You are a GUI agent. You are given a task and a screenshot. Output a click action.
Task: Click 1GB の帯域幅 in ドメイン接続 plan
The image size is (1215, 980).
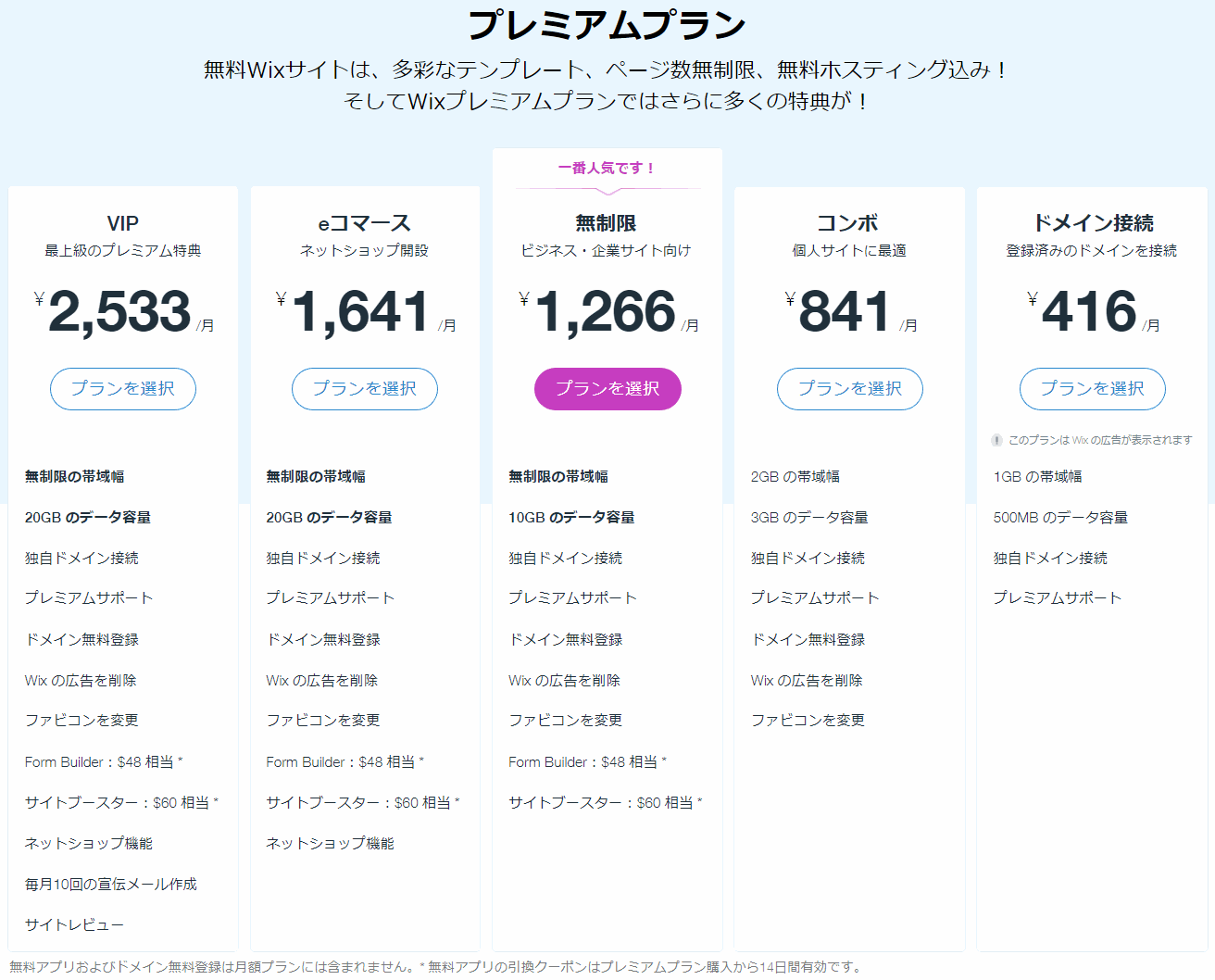click(1038, 477)
